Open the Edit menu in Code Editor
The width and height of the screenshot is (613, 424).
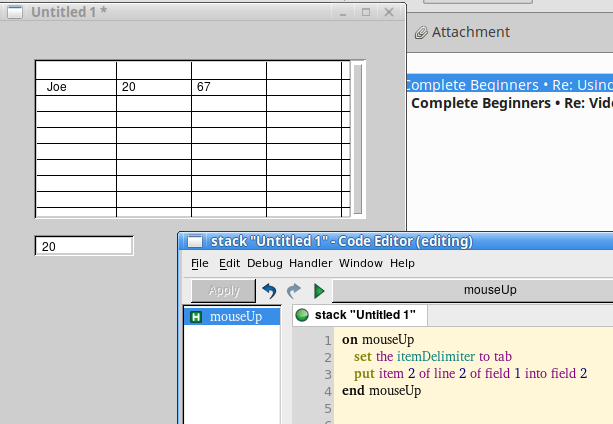229,263
